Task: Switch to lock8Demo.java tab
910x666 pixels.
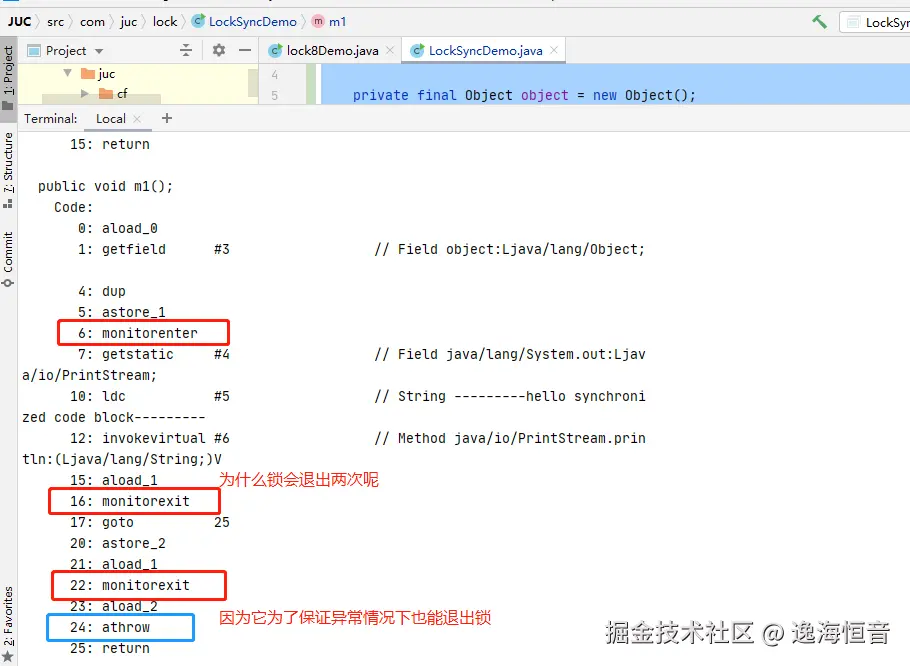Action: coord(332,51)
